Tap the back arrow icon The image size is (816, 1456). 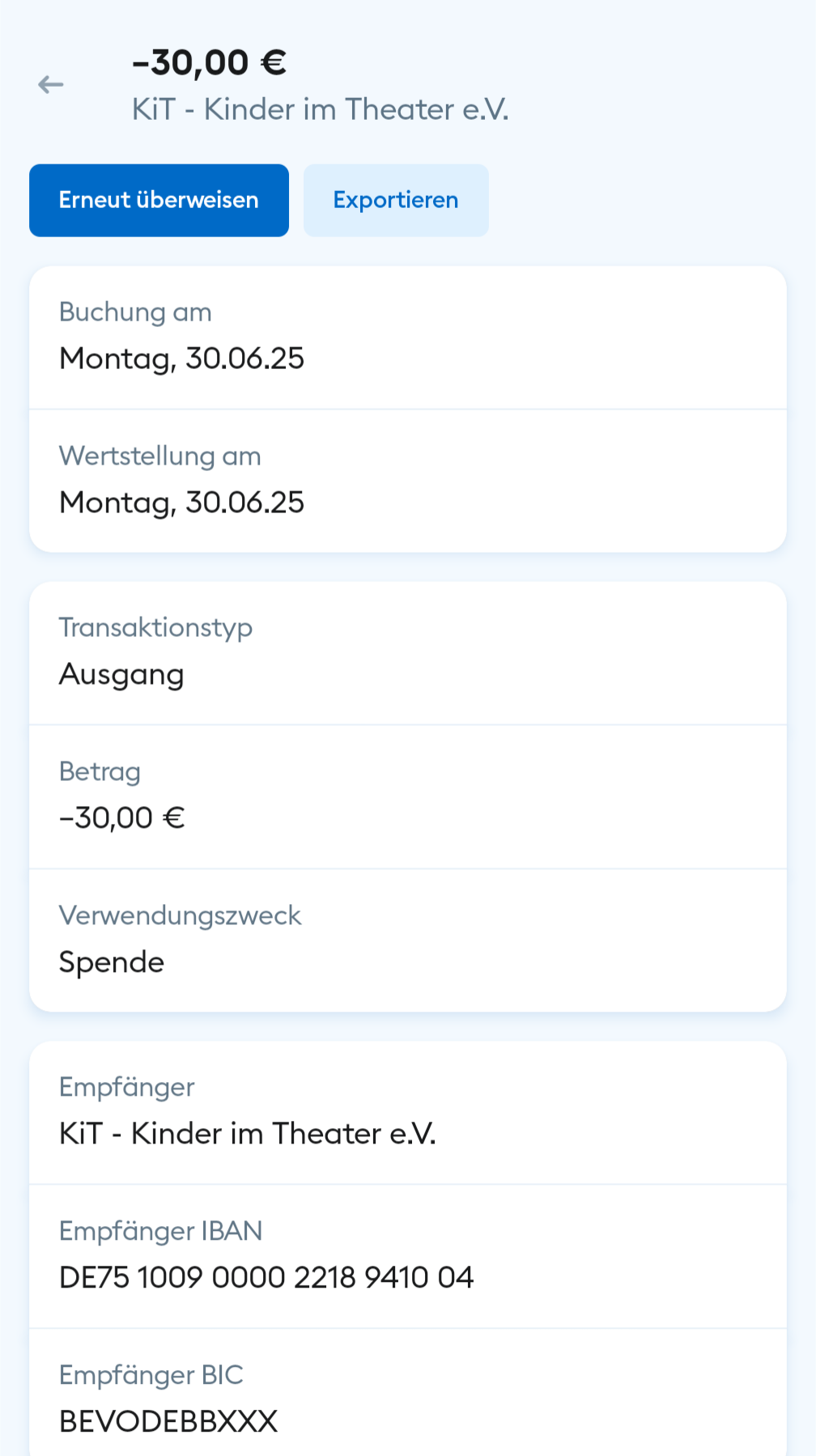tap(50, 84)
